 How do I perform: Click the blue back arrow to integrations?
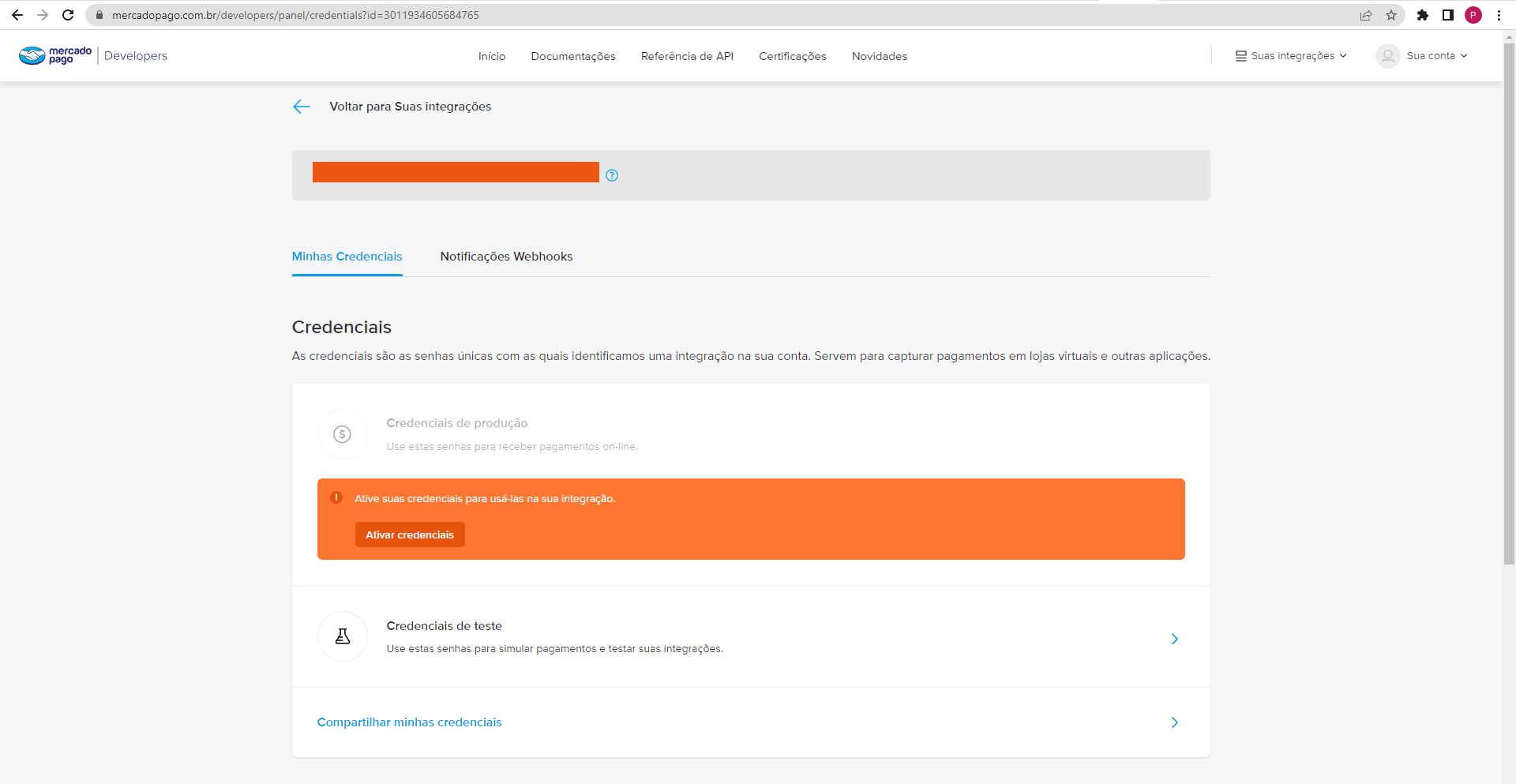point(302,107)
